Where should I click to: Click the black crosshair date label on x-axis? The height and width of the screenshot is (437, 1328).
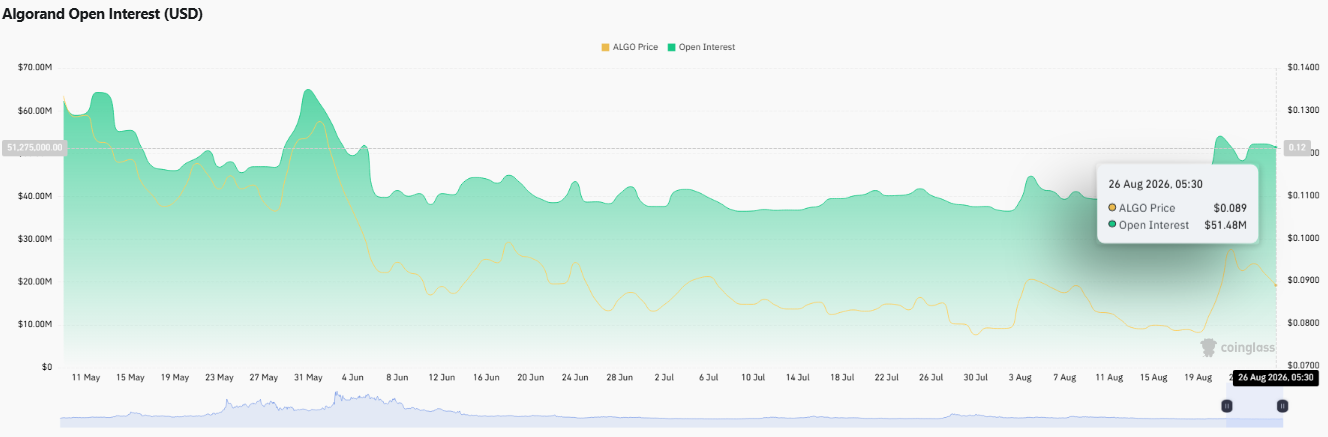pyautogui.click(x=1274, y=378)
